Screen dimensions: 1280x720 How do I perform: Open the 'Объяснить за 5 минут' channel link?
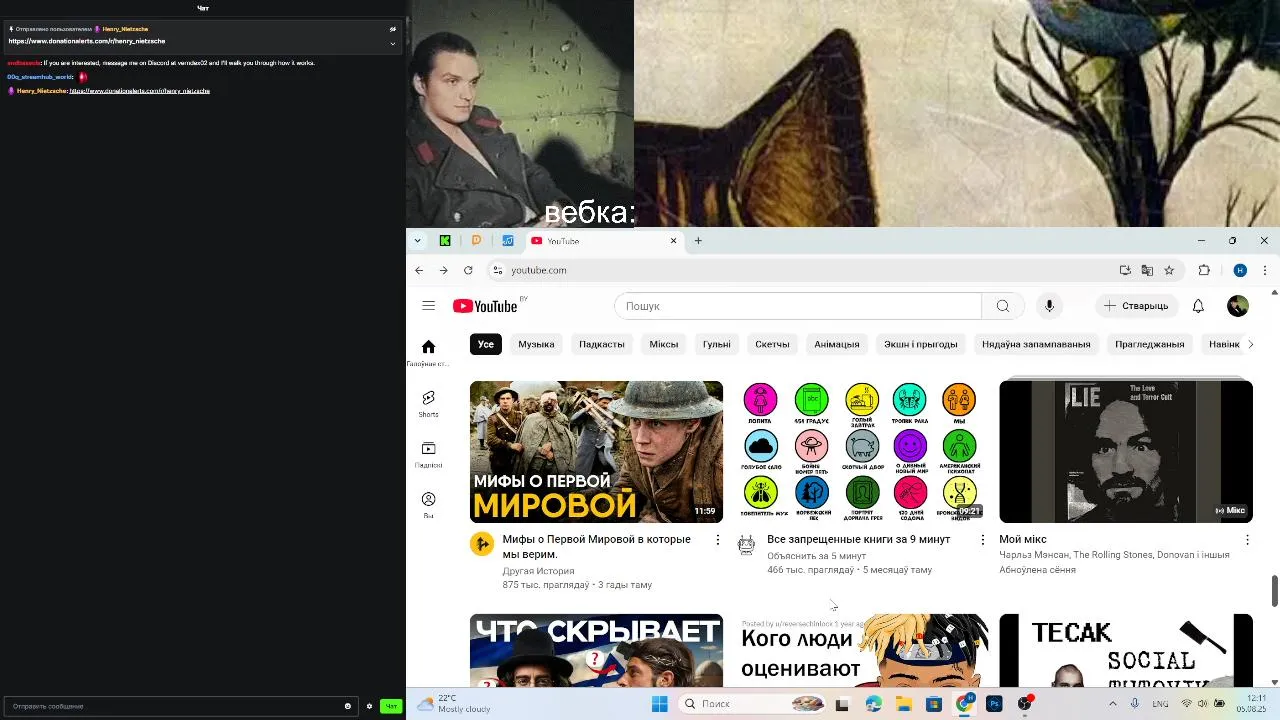816,555
